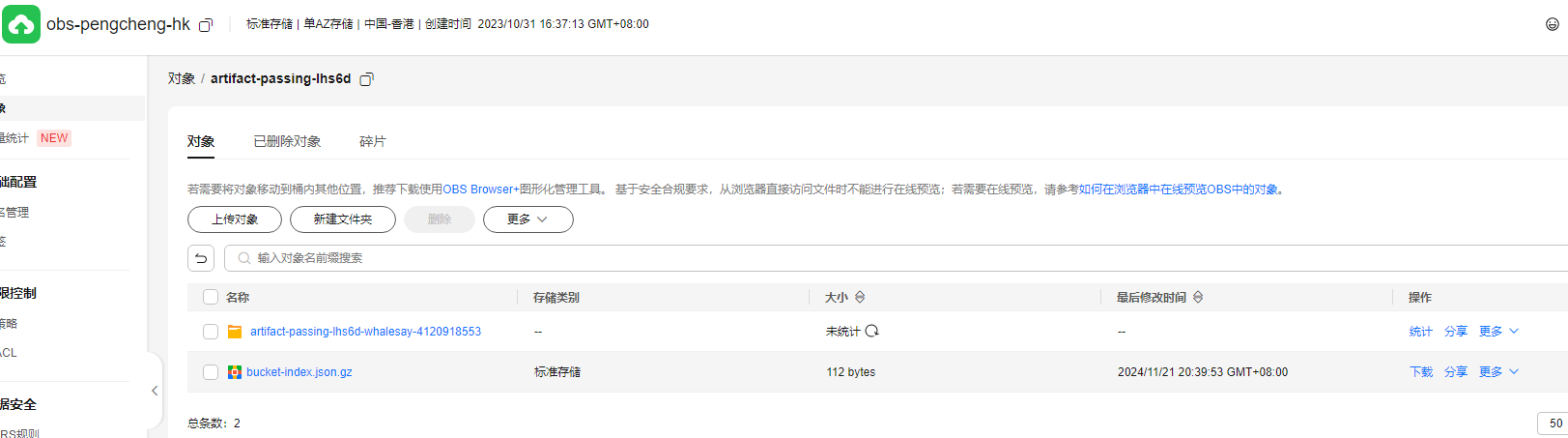Expand 更多 menu for whalesay folder row

(x=1498, y=332)
